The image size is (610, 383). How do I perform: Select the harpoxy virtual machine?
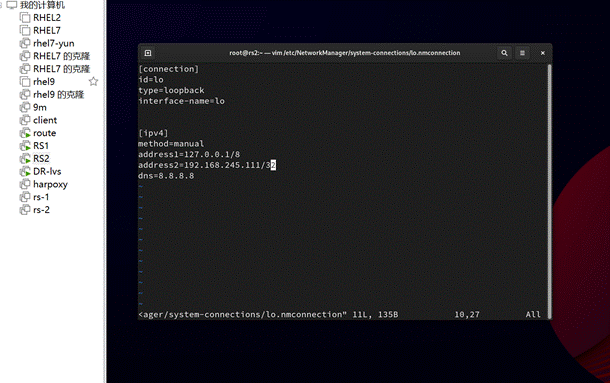click(x=51, y=184)
